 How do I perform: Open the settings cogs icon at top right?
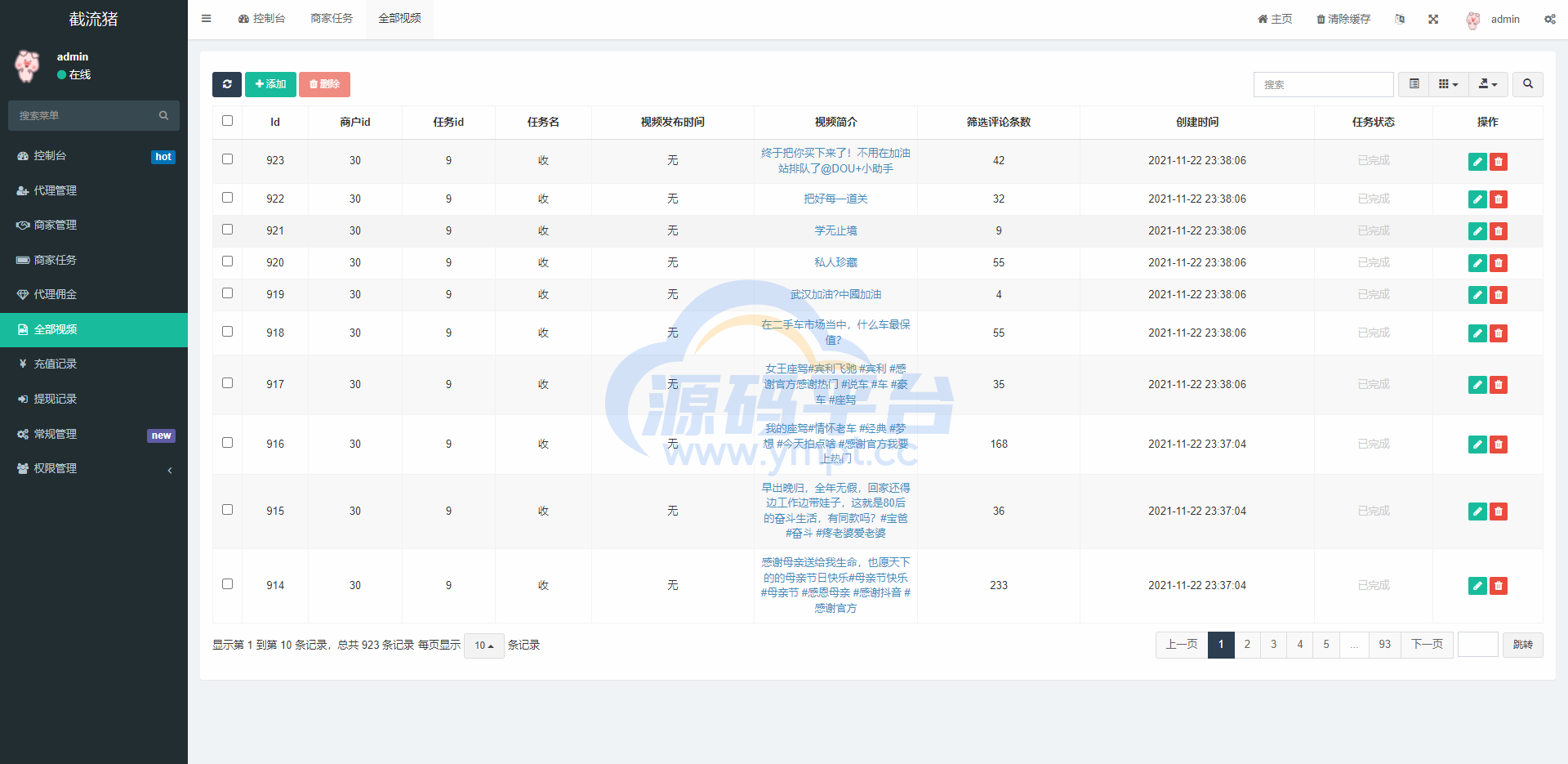pos(1549,19)
